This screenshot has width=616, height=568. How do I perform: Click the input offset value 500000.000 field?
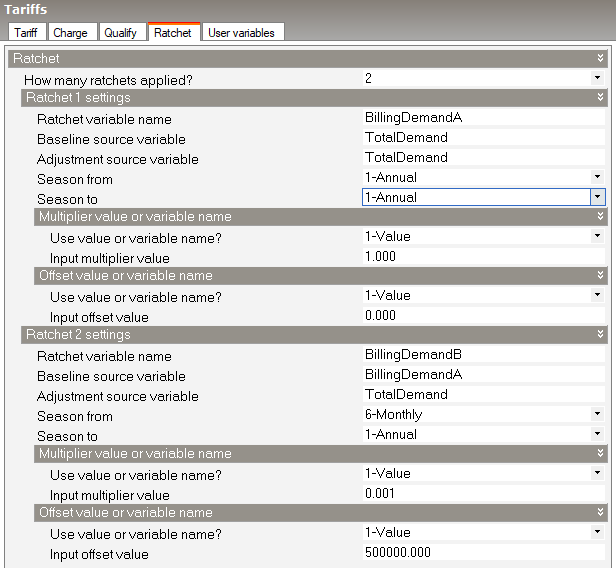[x=480, y=553]
